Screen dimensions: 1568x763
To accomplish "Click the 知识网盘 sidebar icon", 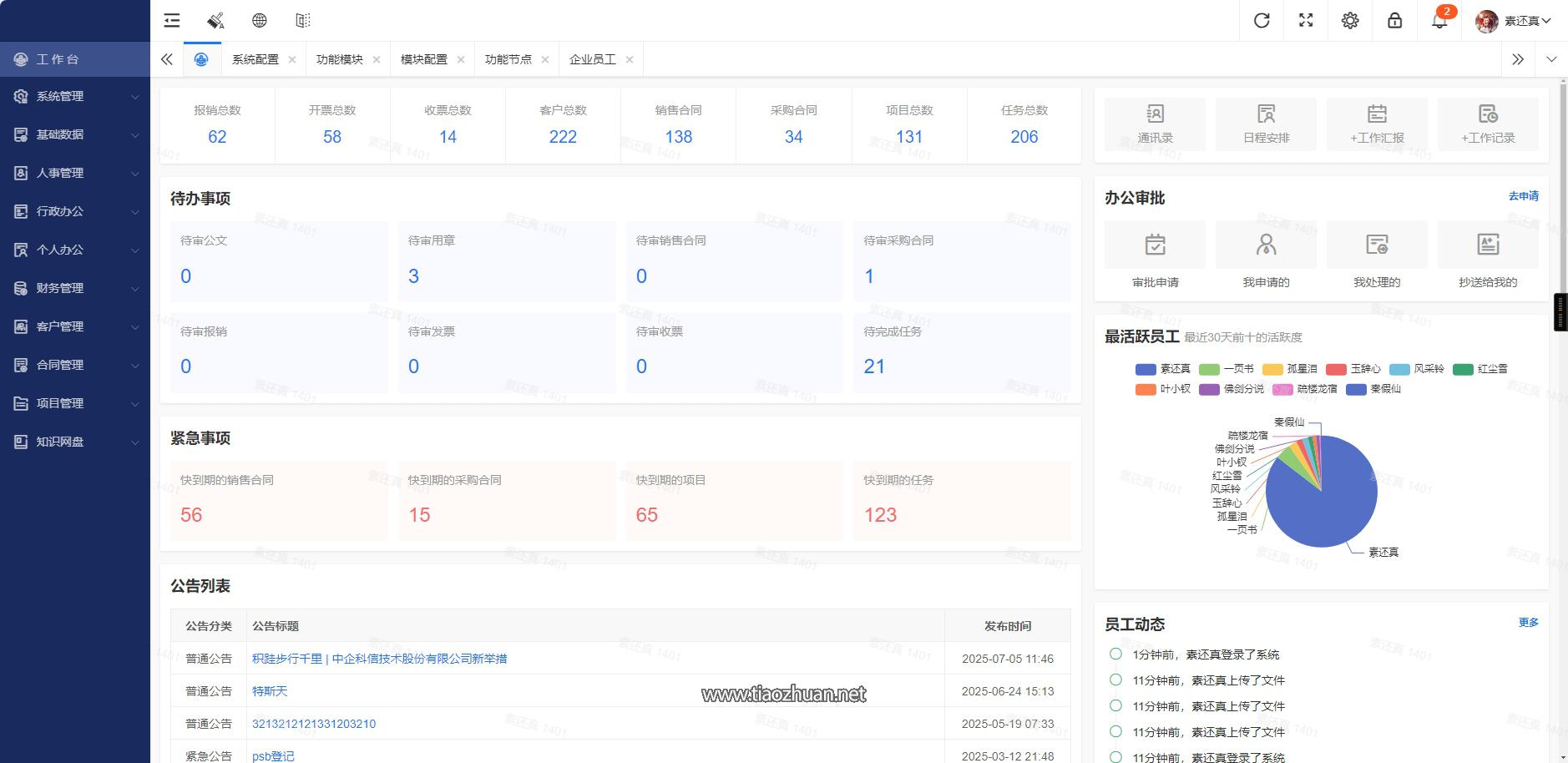I will click(x=21, y=442).
